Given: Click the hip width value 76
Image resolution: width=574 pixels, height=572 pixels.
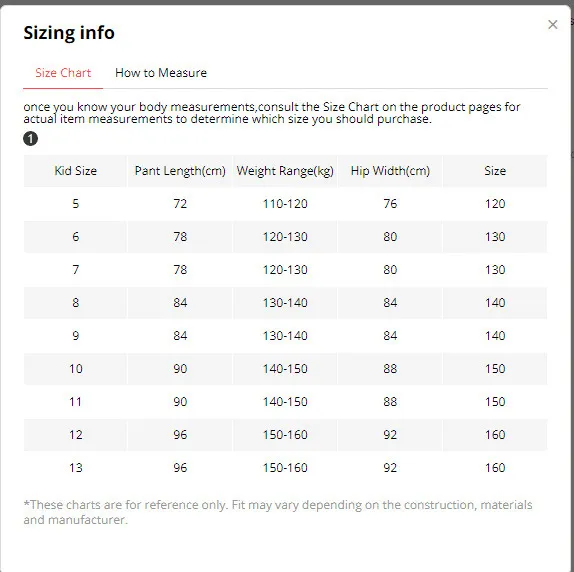Looking at the screenshot, I should click(x=390, y=203).
